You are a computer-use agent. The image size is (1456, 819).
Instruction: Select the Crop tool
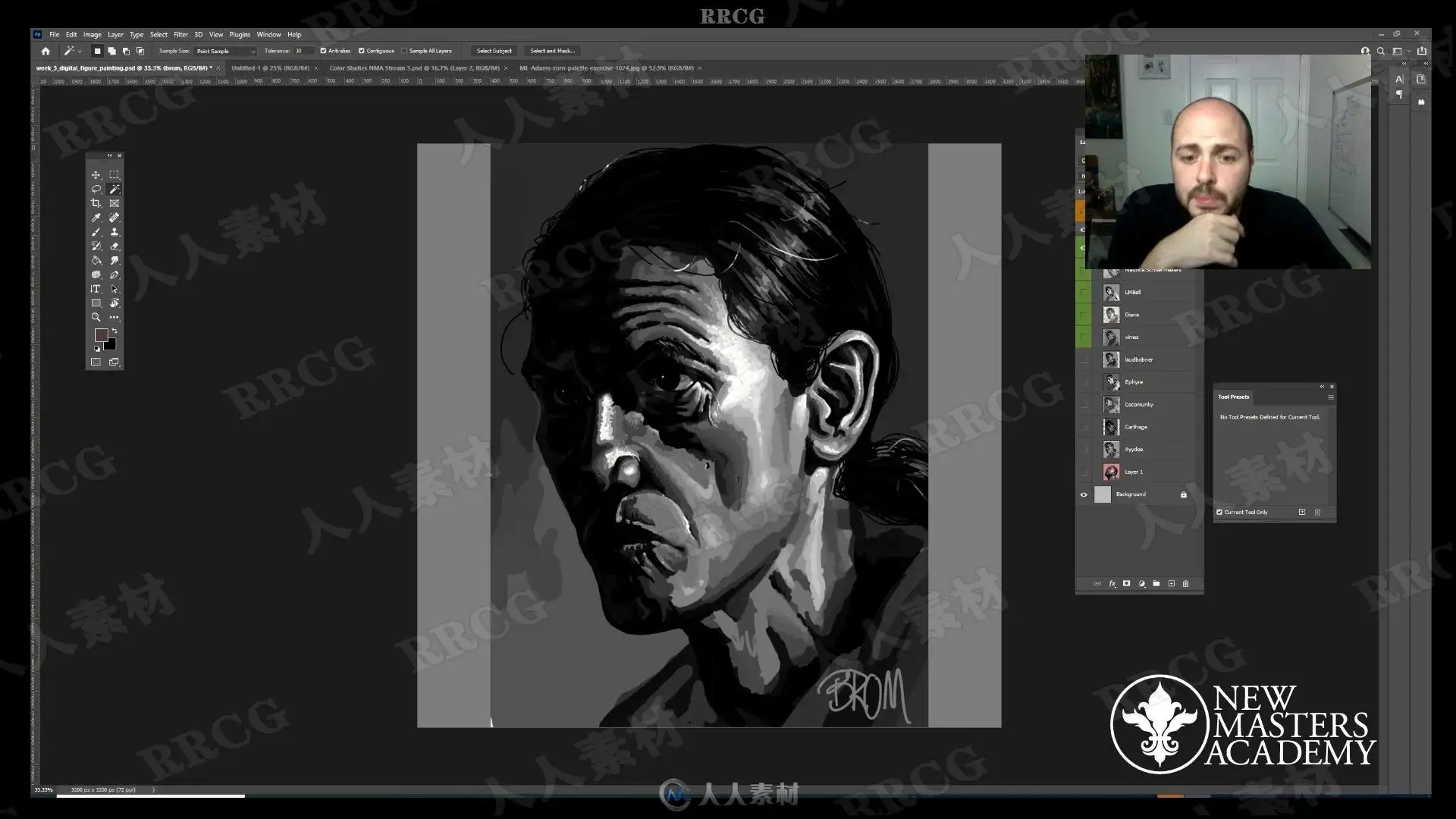click(x=96, y=203)
